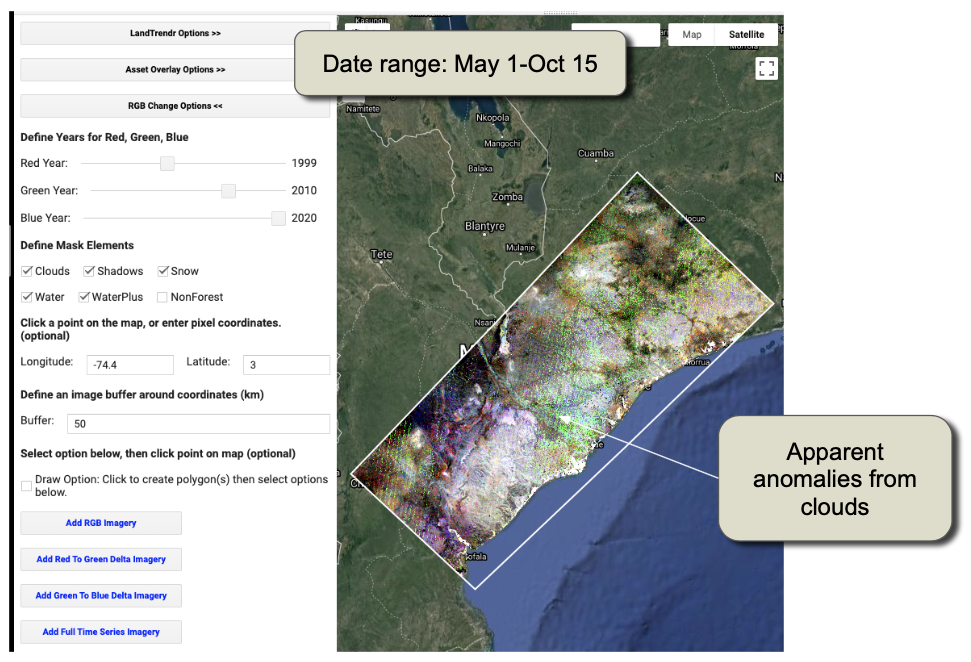Viewport: 971px width, 662px height.
Task: Expand LandTrendr Options section
Action: tap(175, 33)
